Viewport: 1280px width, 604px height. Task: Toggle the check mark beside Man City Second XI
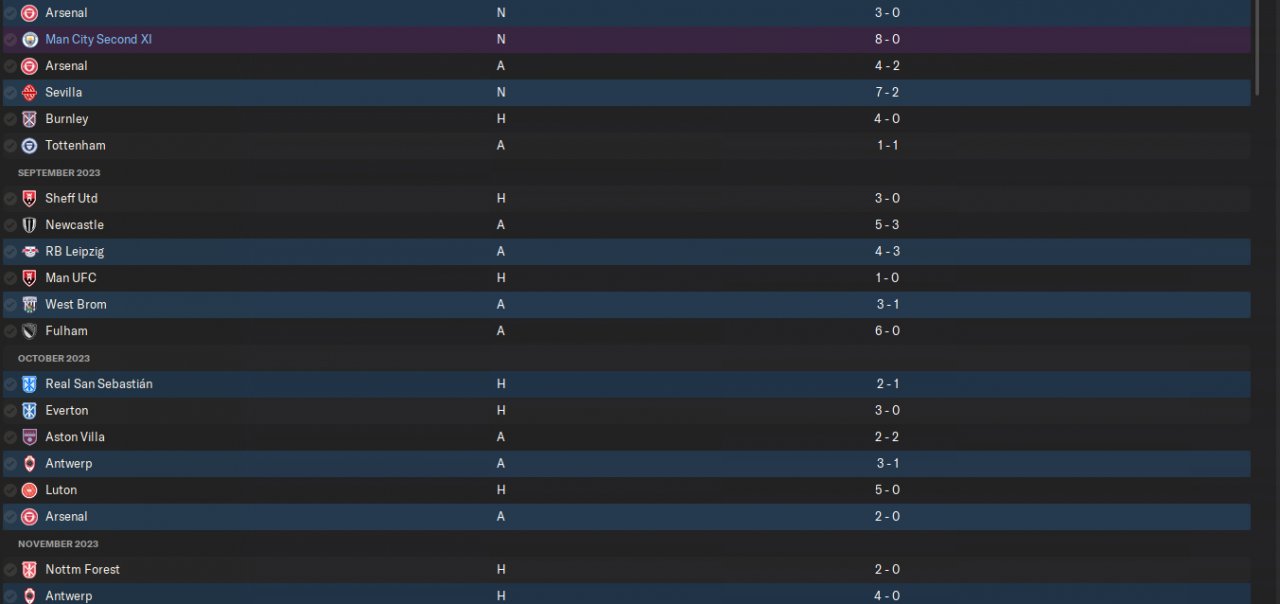click(10, 40)
